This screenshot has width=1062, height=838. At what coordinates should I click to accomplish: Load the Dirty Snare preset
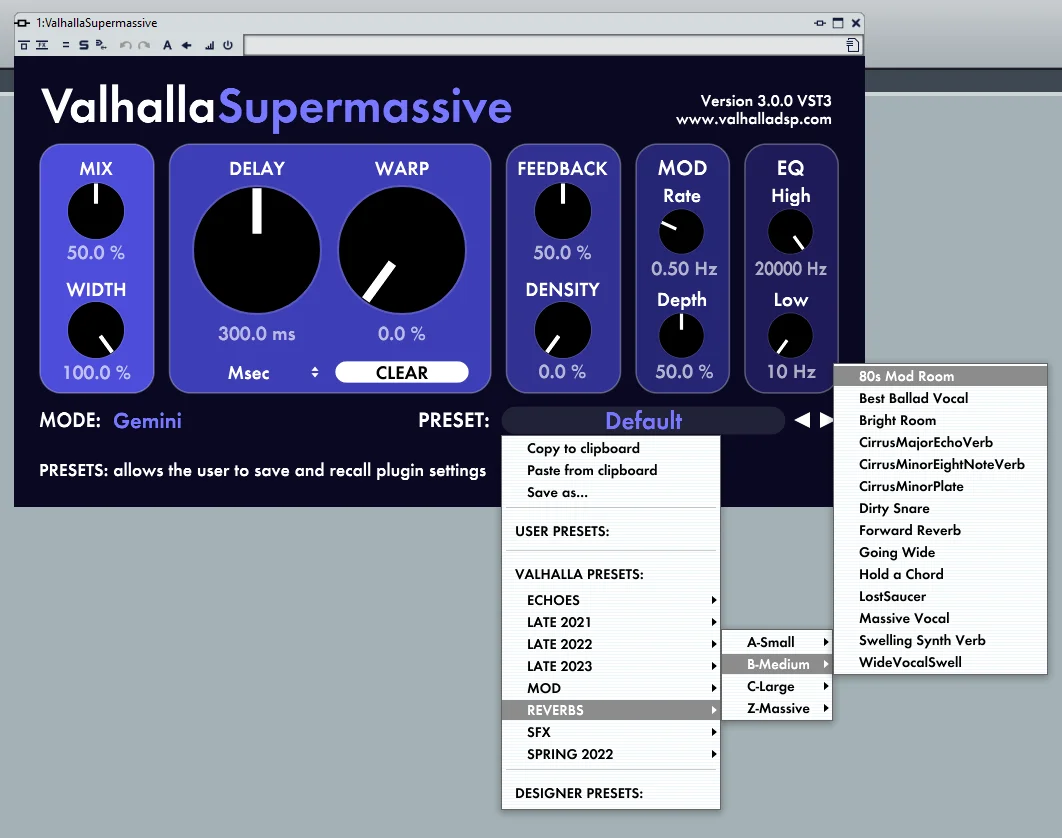click(940, 508)
